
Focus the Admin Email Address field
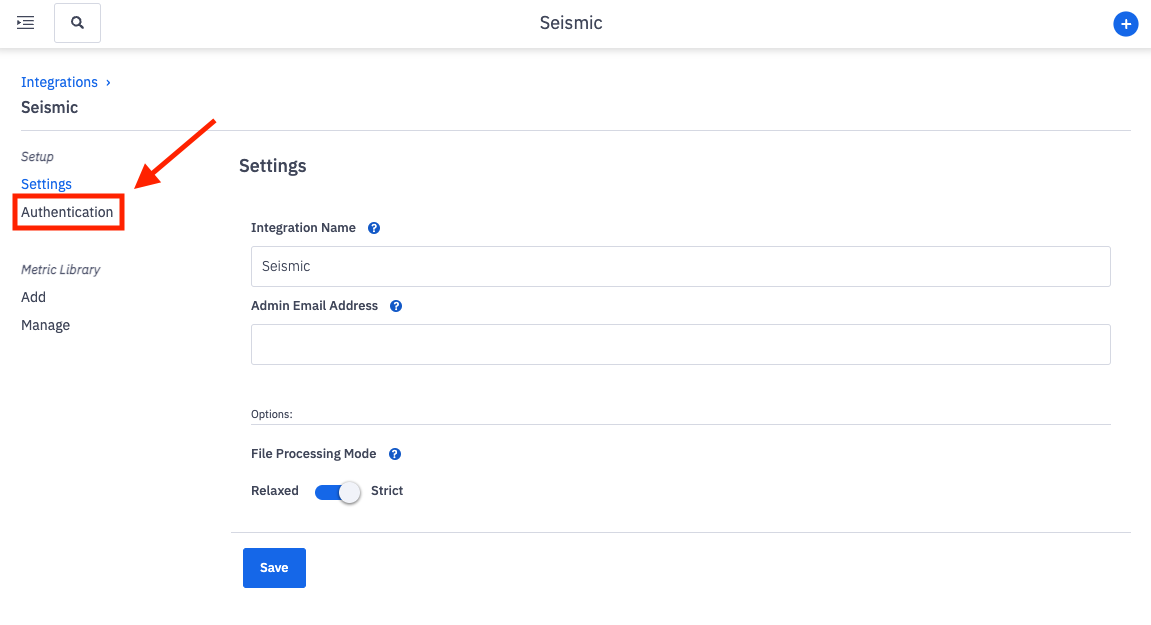pyautogui.click(x=680, y=344)
